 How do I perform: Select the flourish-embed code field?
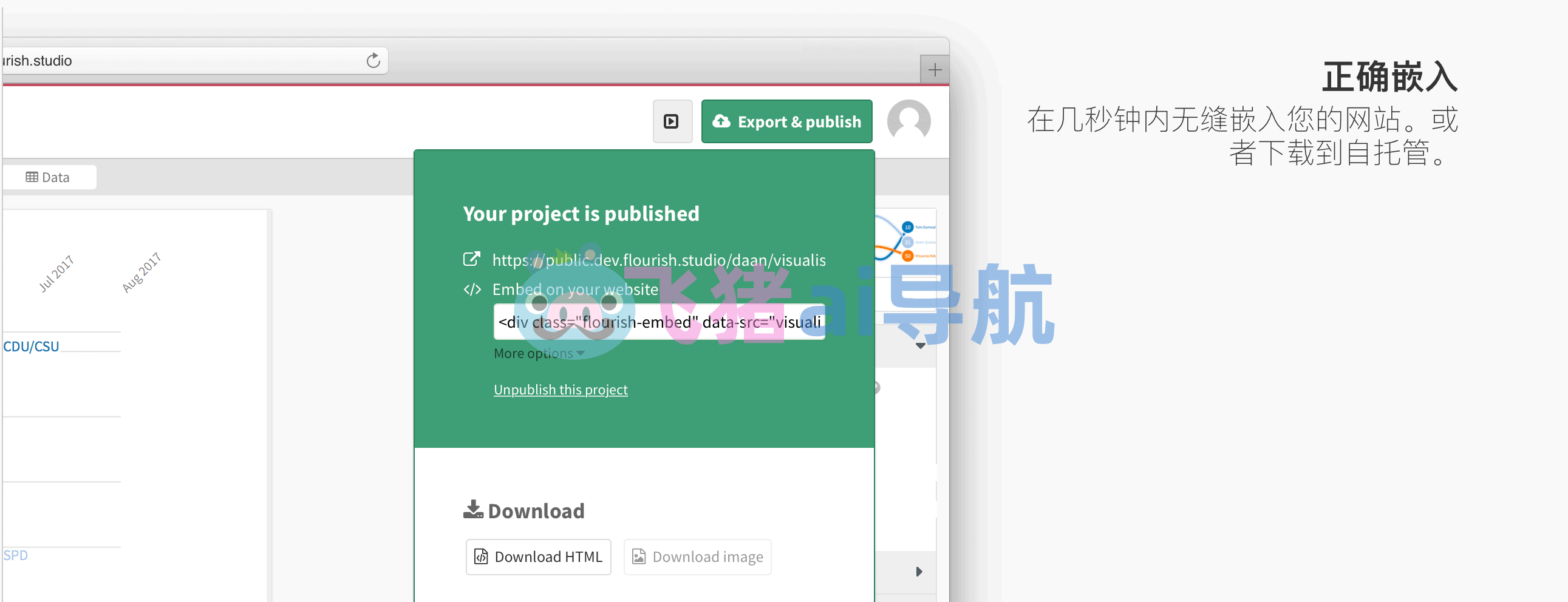[660, 322]
